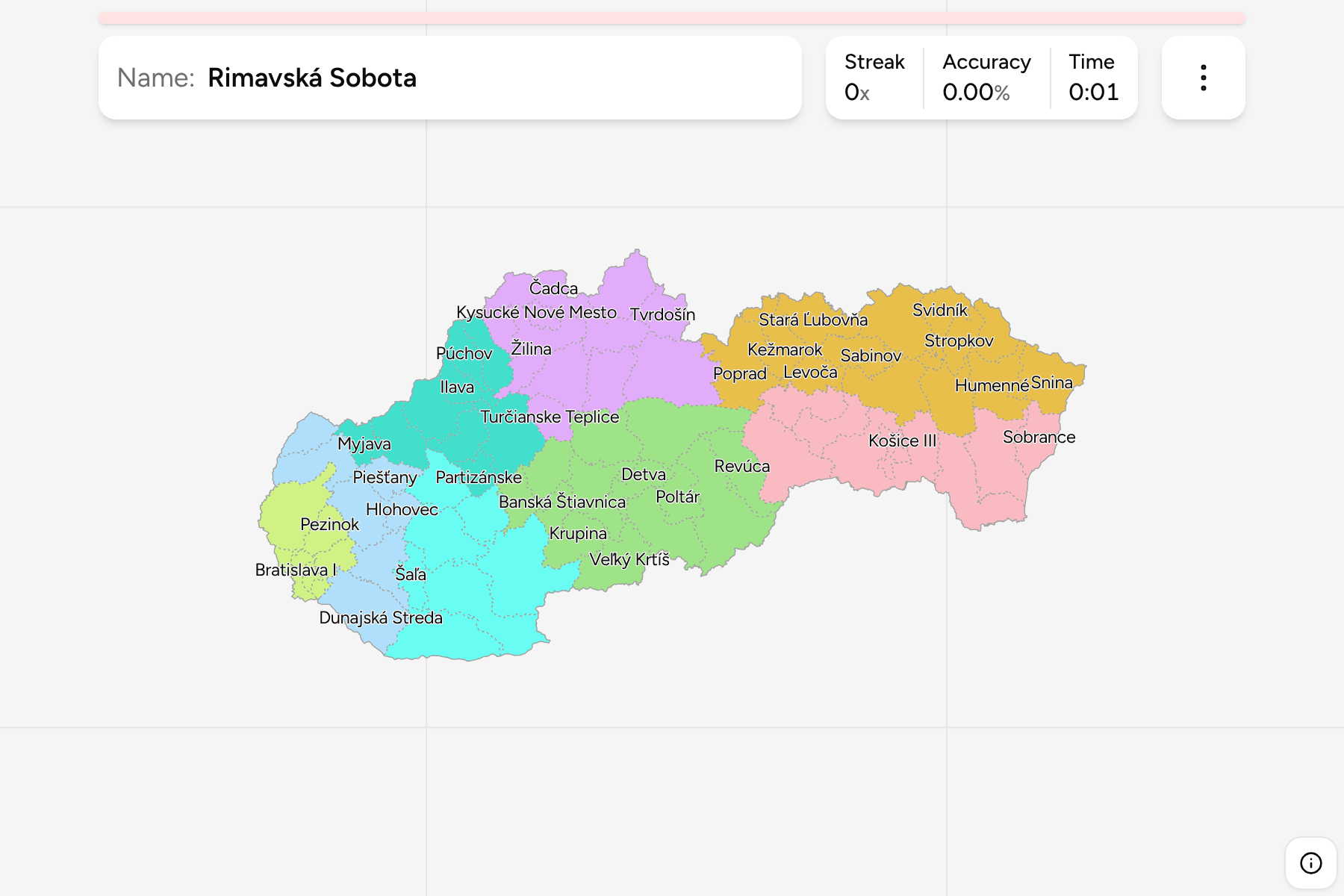
Task: Select the Partizánske district
Action: pos(479,477)
